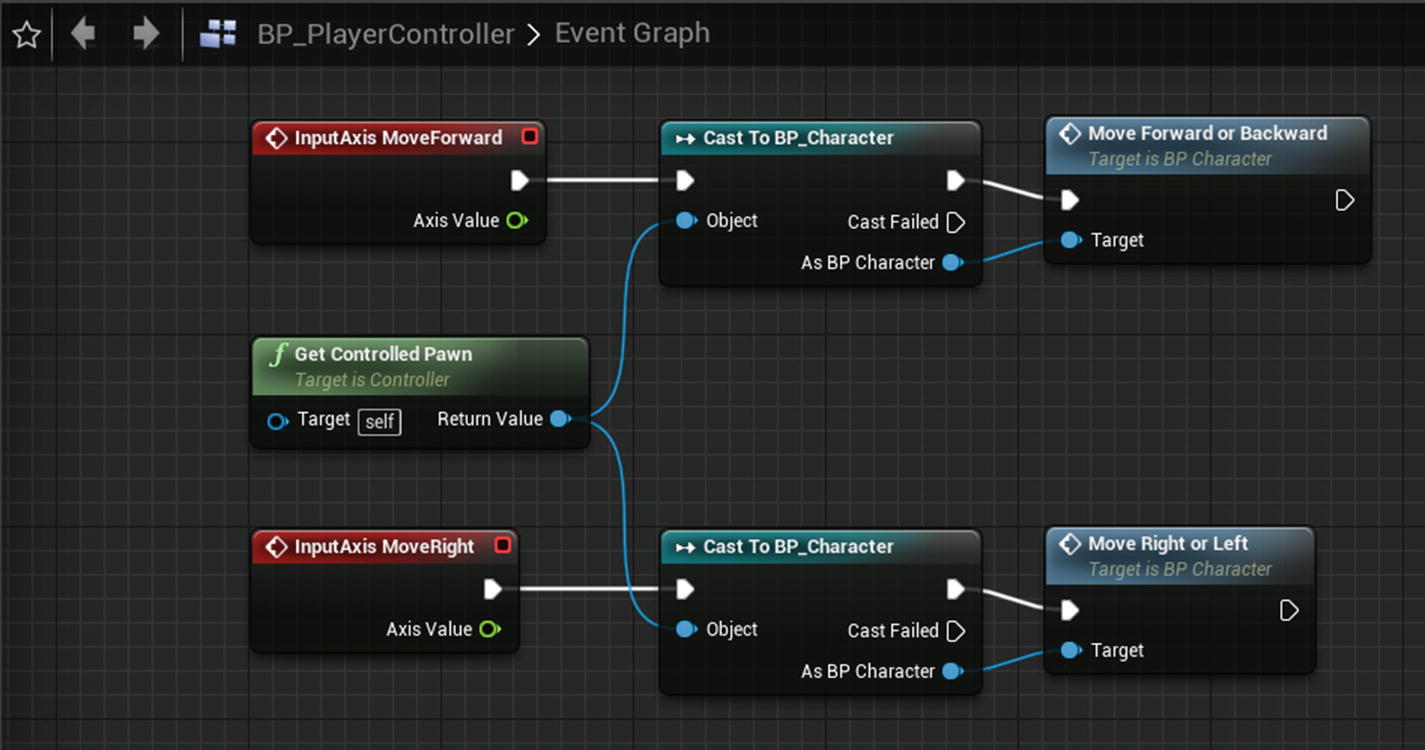Click Axis Value pin on InputAxis MoveRight

(x=490, y=629)
